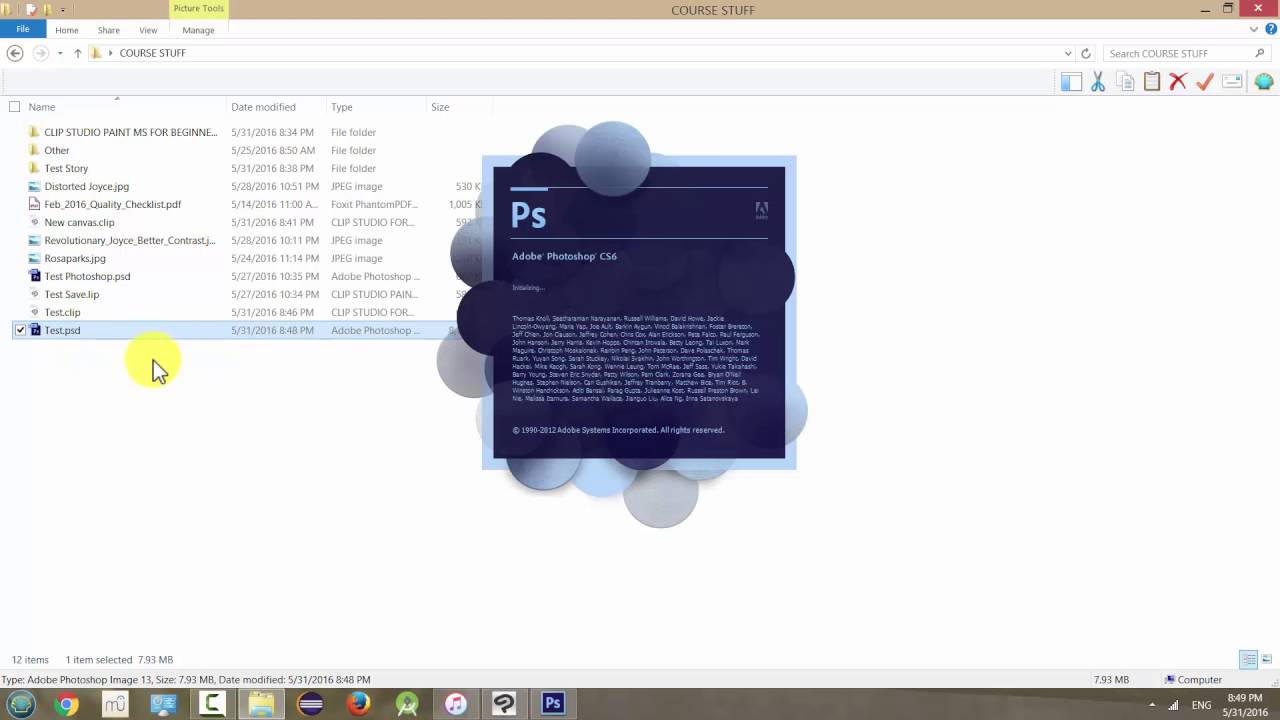Image resolution: width=1280 pixels, height=720 pixels.
Task: Toggle the preview pane layout icon
Action: click(1071, 82)
